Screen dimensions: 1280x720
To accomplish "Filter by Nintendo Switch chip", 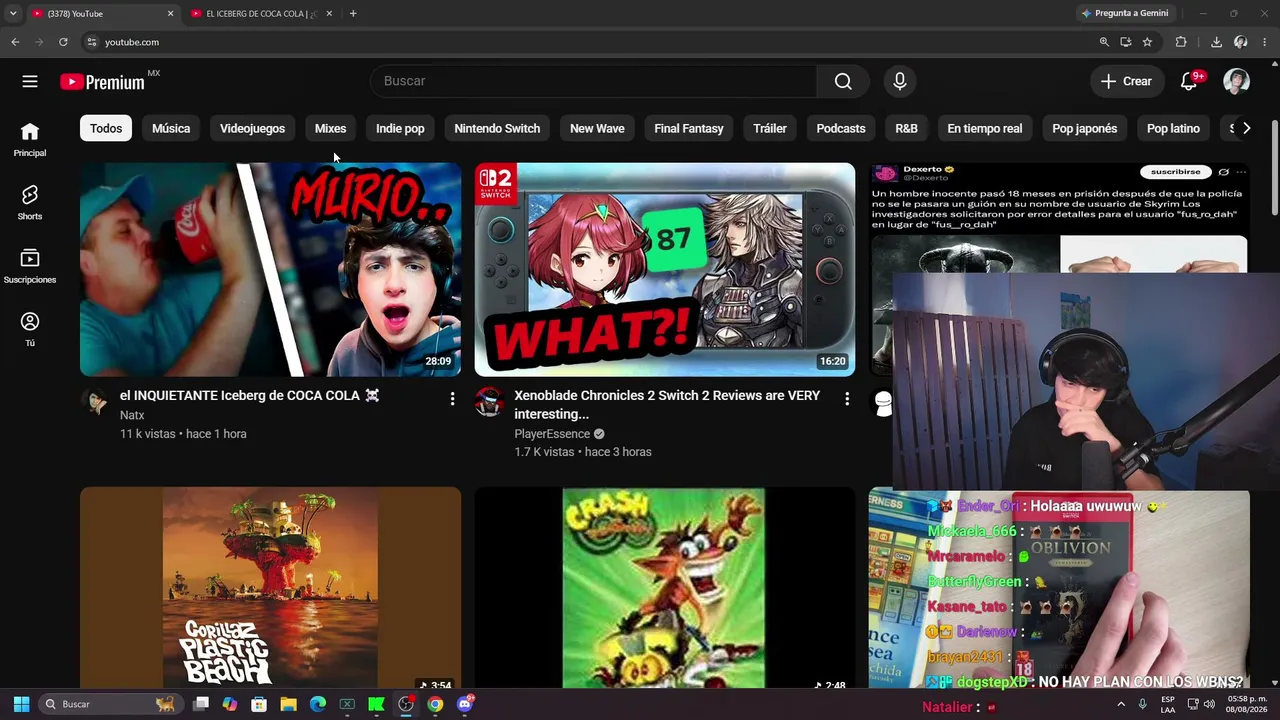I will pos(497,128).
